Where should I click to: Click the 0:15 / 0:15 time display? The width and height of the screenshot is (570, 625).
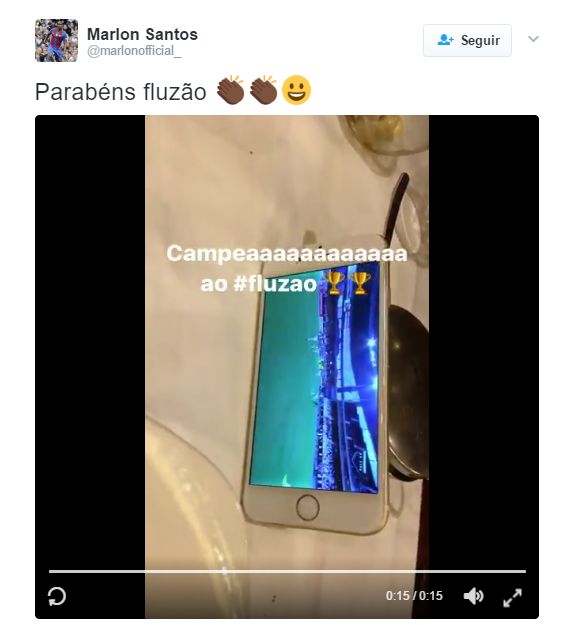pos(414,596)
